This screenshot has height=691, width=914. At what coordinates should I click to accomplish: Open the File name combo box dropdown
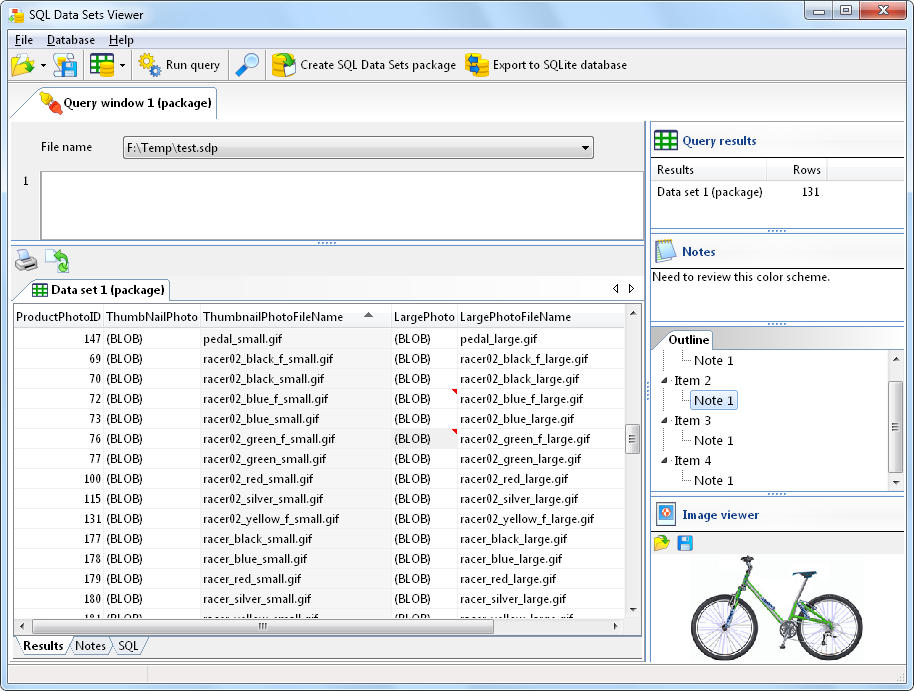click(585, 147)
